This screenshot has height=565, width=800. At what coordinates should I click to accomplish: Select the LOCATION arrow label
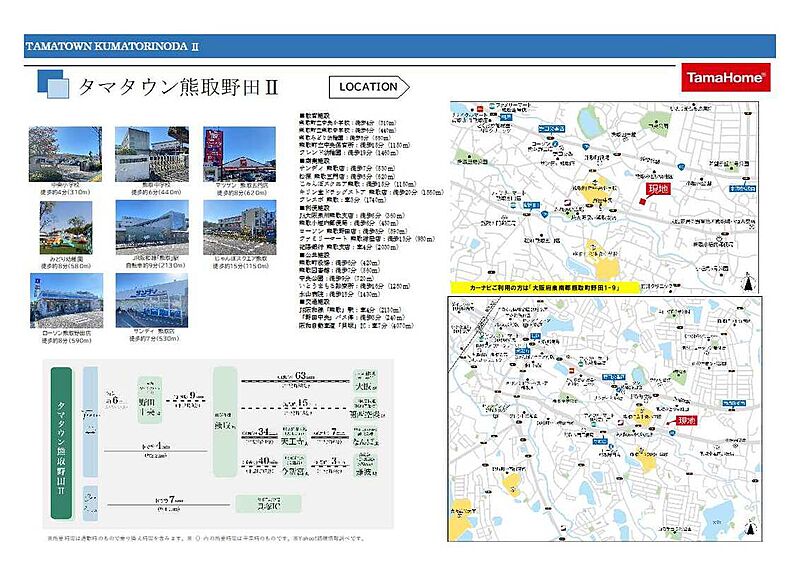[x=368, y=87]
